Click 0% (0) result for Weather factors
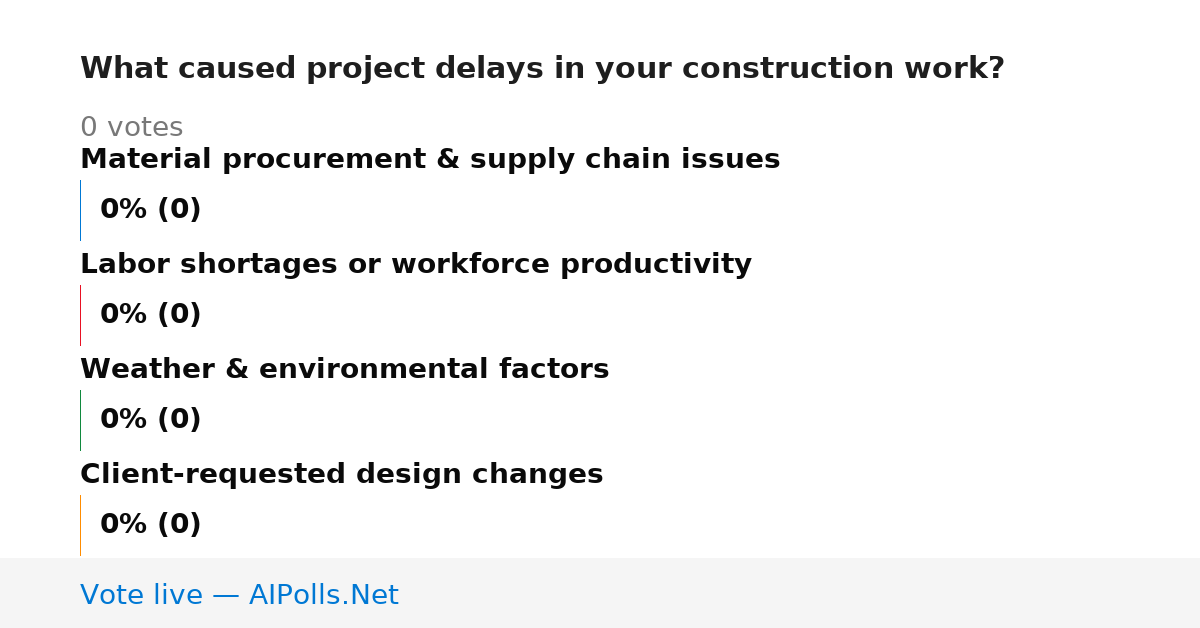Viewport: 1200px width, 628px height. (150, 420)
